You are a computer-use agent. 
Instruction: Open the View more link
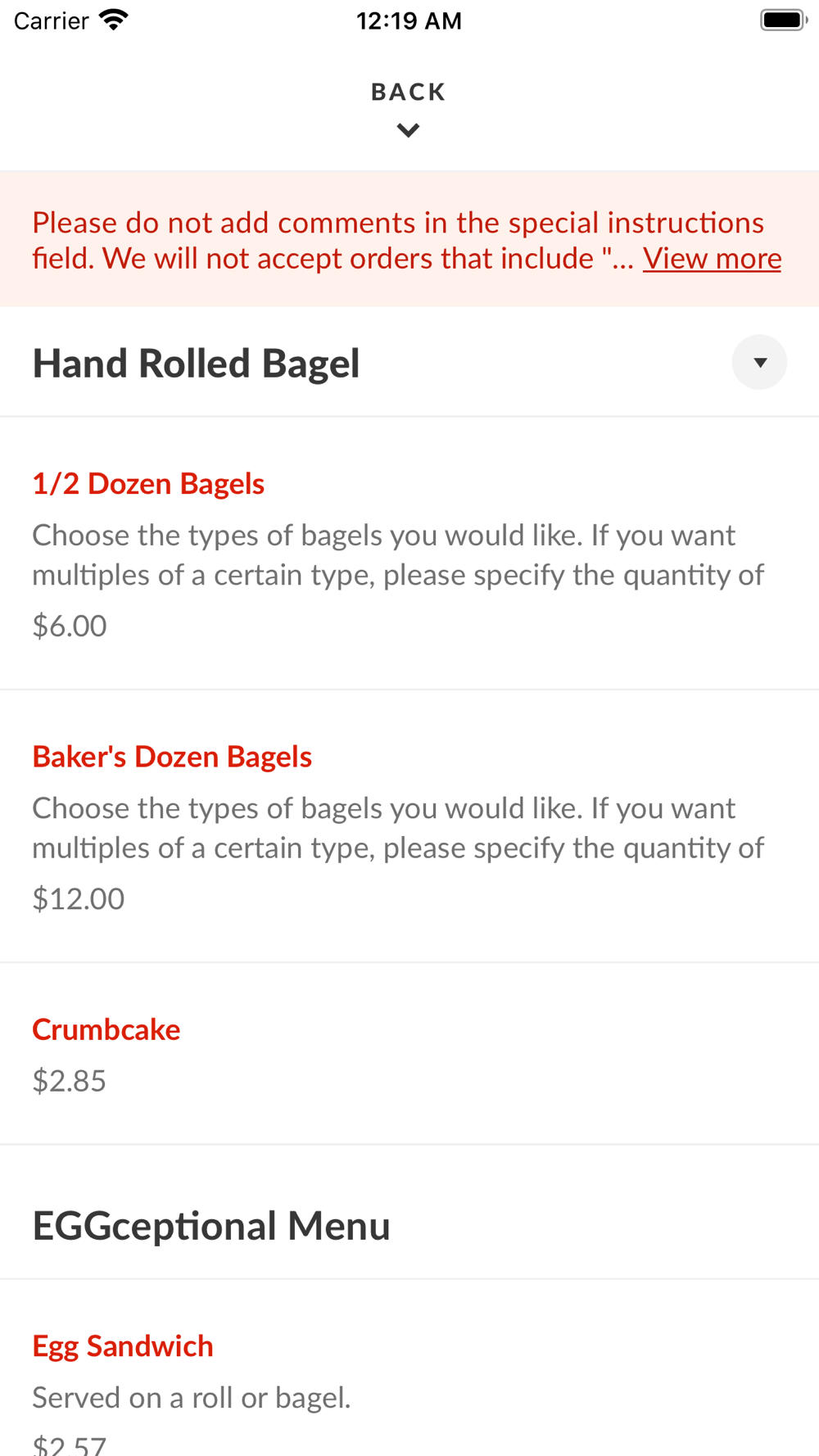pos(711,259)
